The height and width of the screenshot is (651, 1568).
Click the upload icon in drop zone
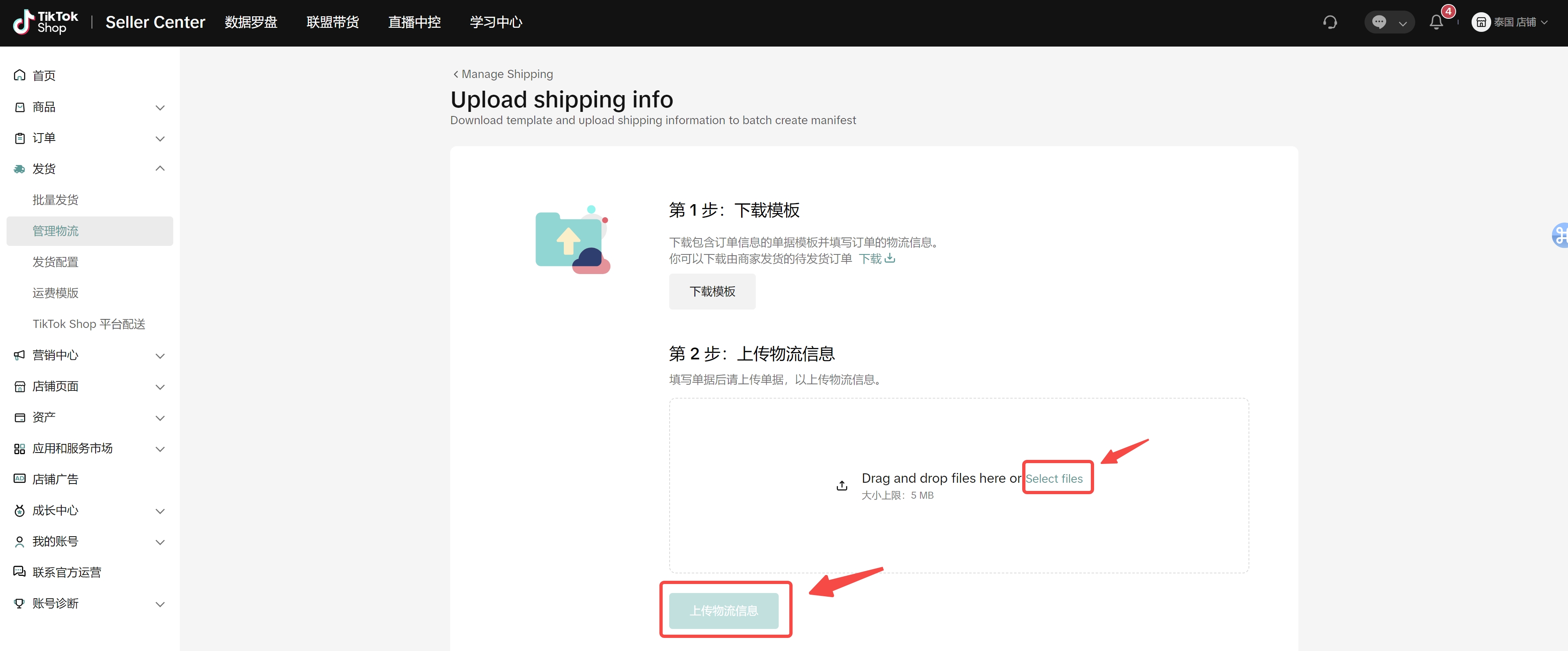[842, 486]
